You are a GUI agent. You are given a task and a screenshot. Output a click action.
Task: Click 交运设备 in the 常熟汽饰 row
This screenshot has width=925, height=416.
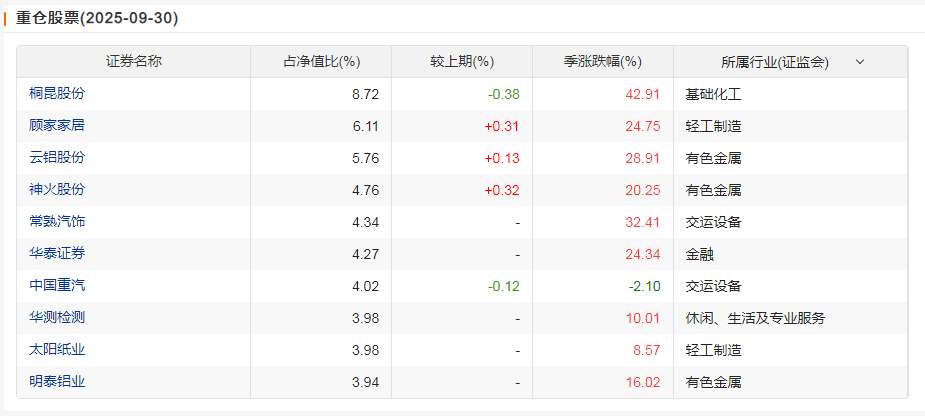point(713,222)
